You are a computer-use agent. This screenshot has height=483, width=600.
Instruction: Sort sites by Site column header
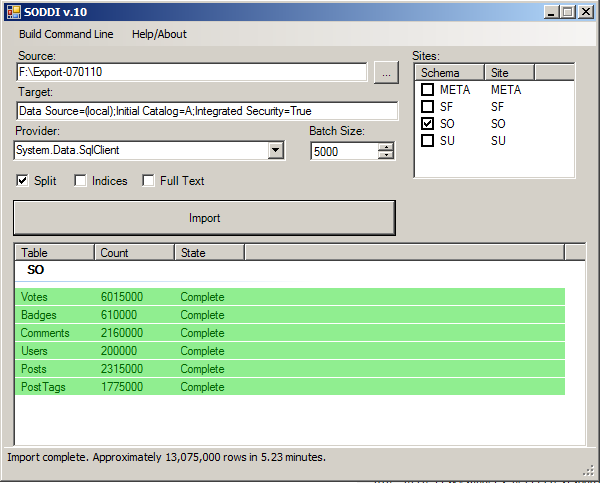point(509,73)
